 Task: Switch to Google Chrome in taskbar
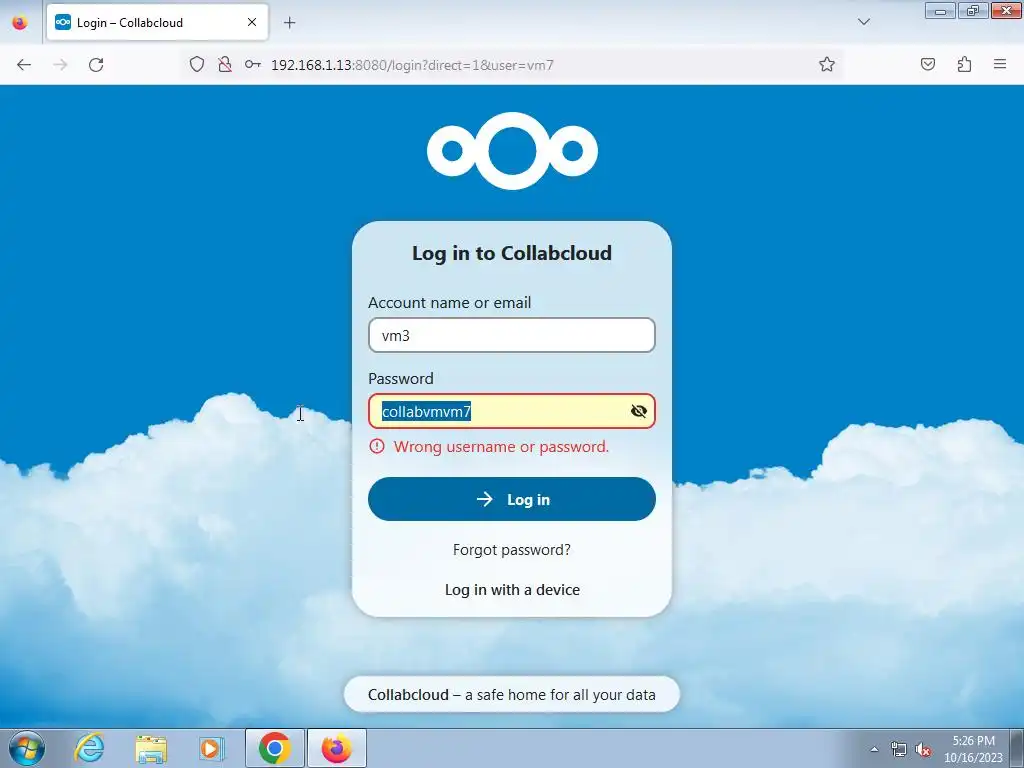tap(274, 748)
